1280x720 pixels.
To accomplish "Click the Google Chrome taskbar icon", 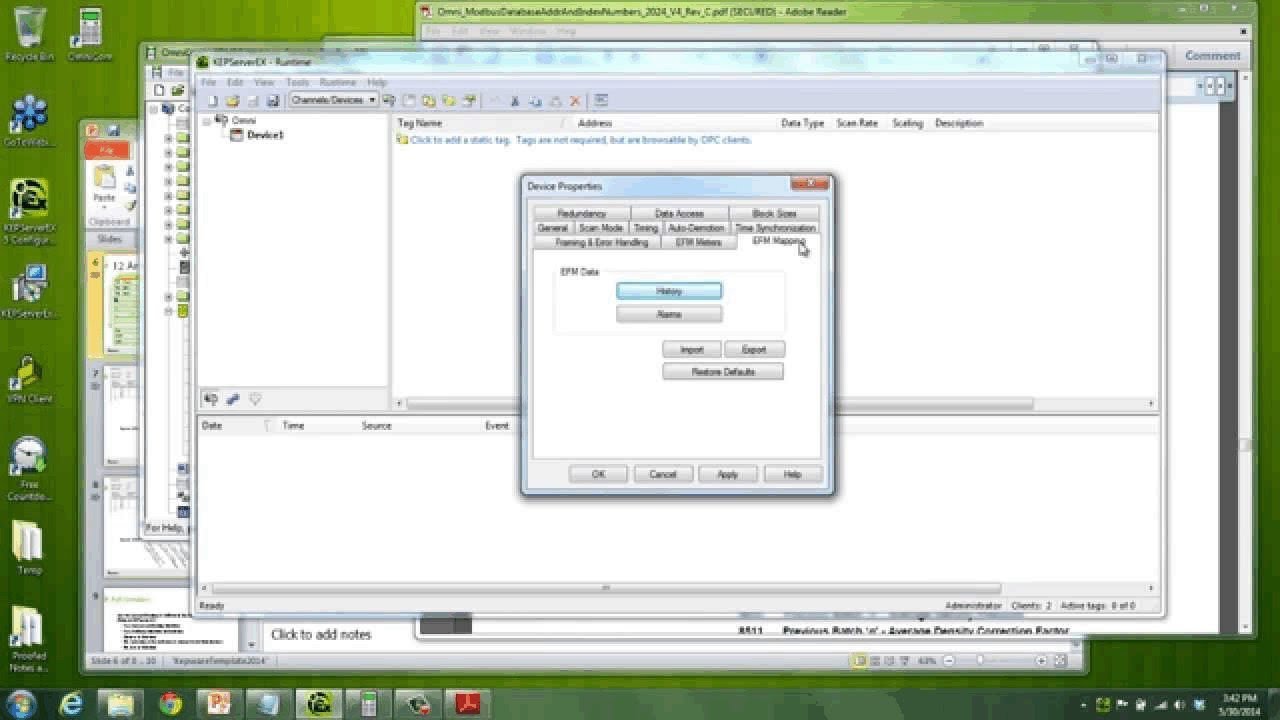I will pyautogui.click(x=170, y=704).
